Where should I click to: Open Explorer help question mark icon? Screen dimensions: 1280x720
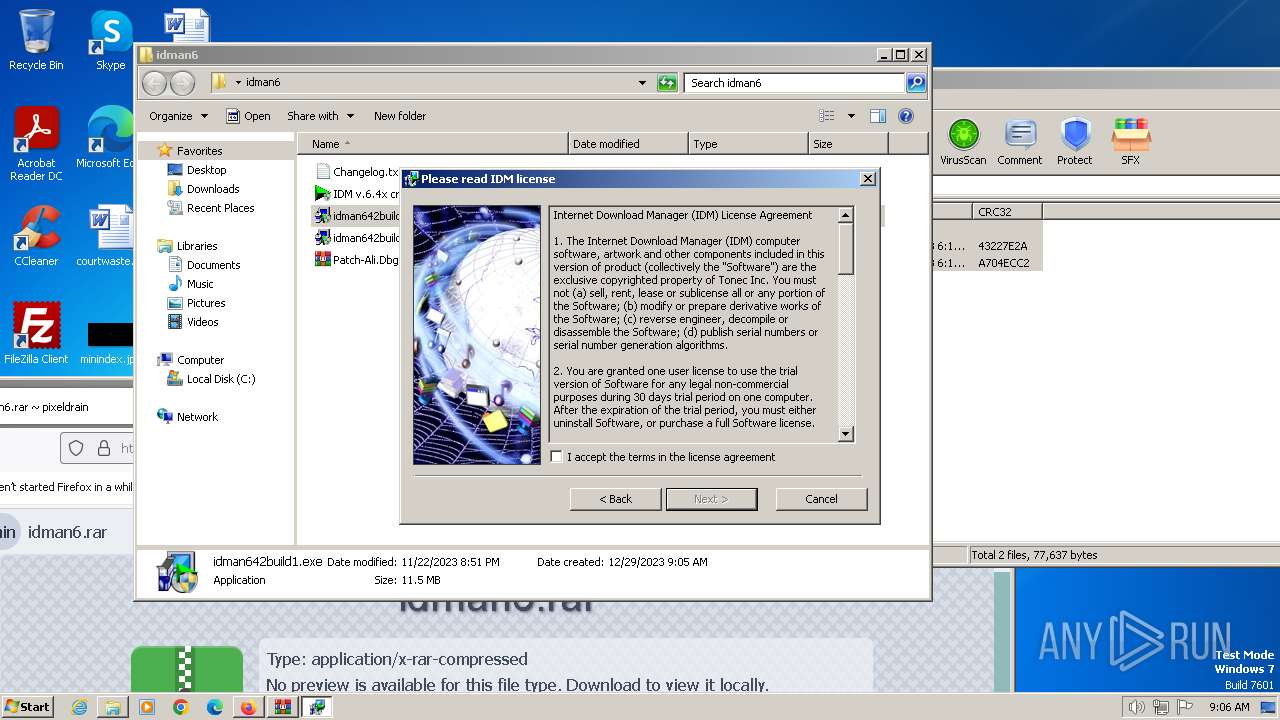point(906,116)
